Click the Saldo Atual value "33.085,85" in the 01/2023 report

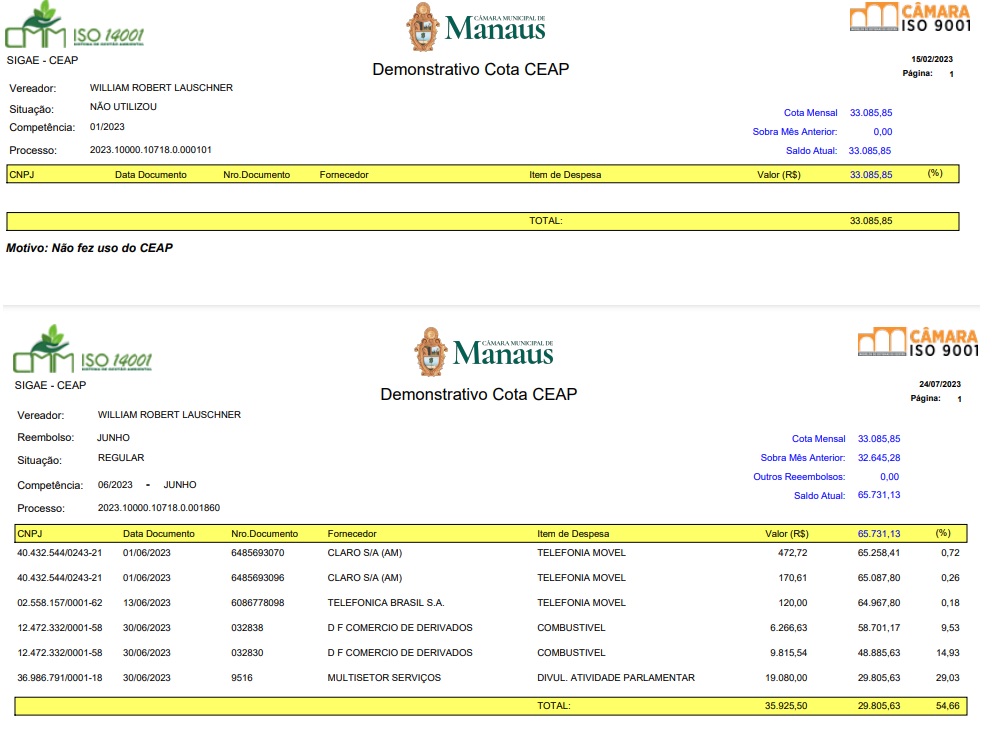click(870, 151)
